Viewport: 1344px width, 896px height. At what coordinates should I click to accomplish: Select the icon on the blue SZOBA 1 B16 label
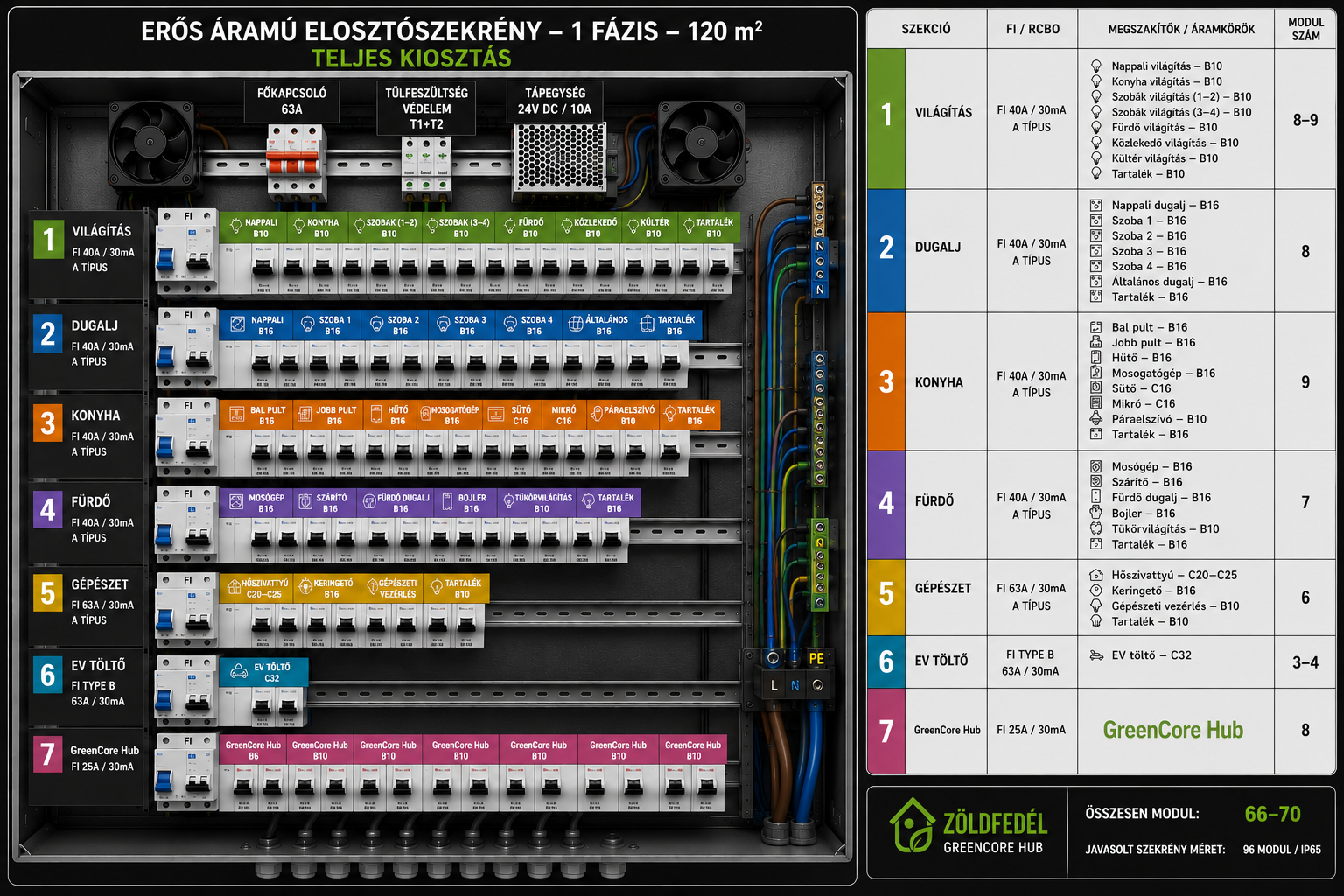(307, 325)
